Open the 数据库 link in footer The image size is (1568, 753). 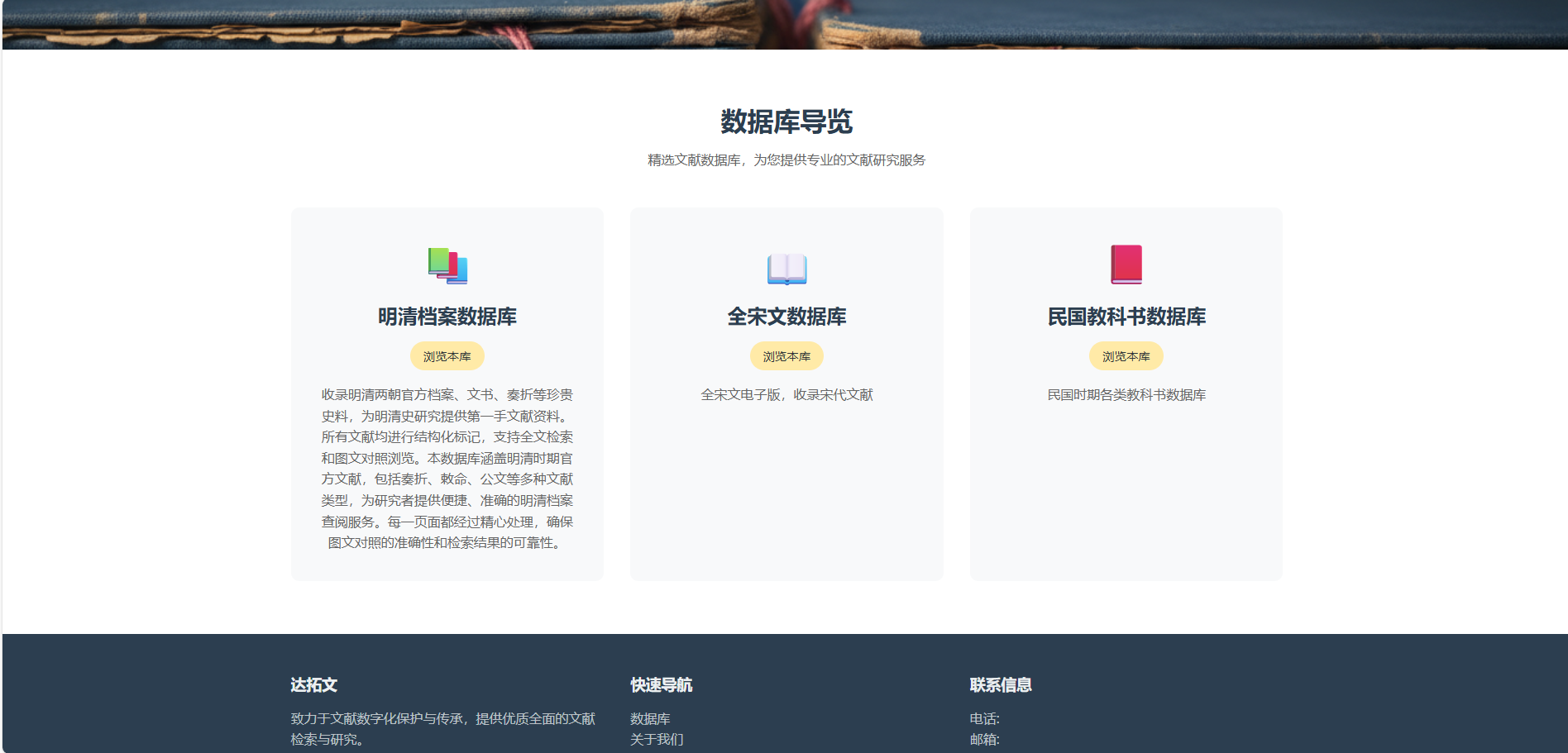coord(650,718)
